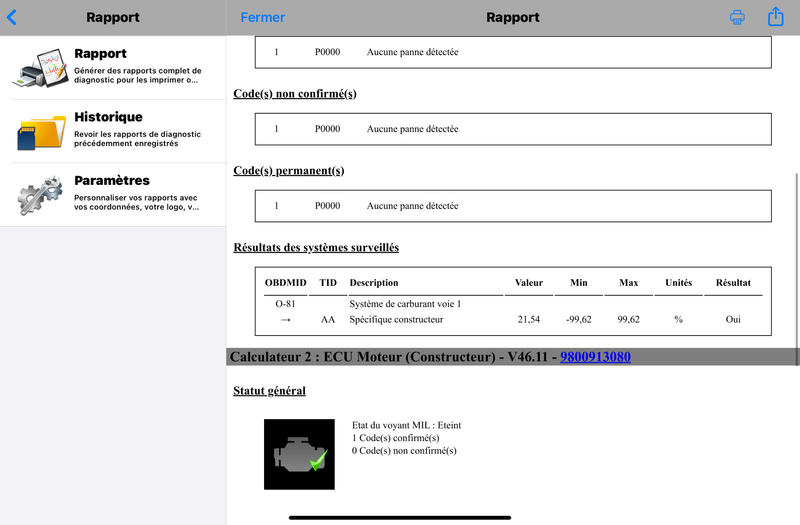Click the '21,54' value cell
Viewport: 800px width, 525px height.
(x=529, y=320)
